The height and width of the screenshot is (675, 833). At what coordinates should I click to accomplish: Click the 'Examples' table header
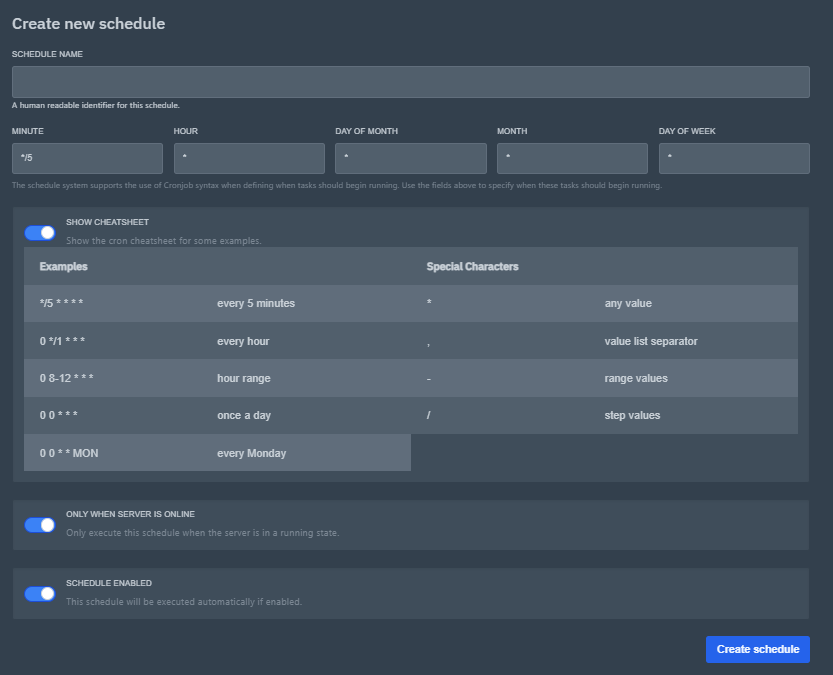pos(64,267)
